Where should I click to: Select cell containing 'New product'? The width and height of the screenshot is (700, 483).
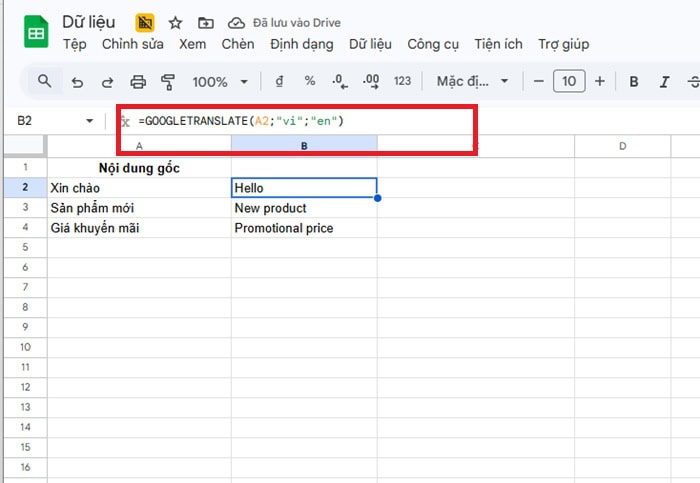pos(303,208)
